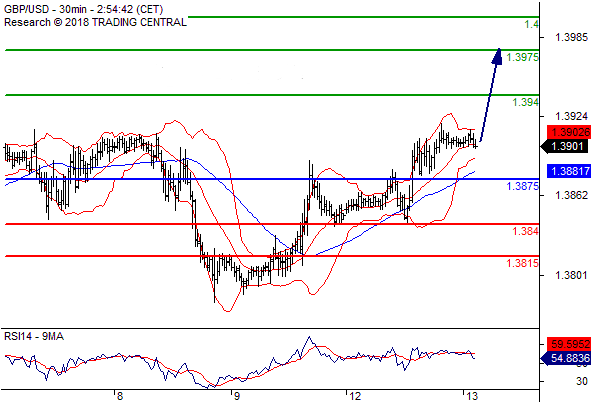Click date 9 on the time axis
The height and width of the screenshot is (403, 600).
(x=236, y=396)
